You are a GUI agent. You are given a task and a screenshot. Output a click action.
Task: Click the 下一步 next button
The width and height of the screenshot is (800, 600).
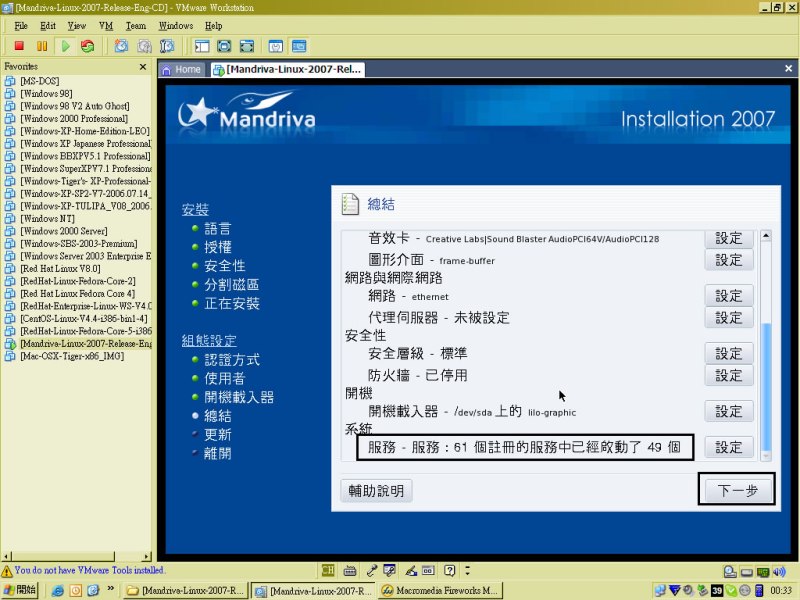coord(737,490)
